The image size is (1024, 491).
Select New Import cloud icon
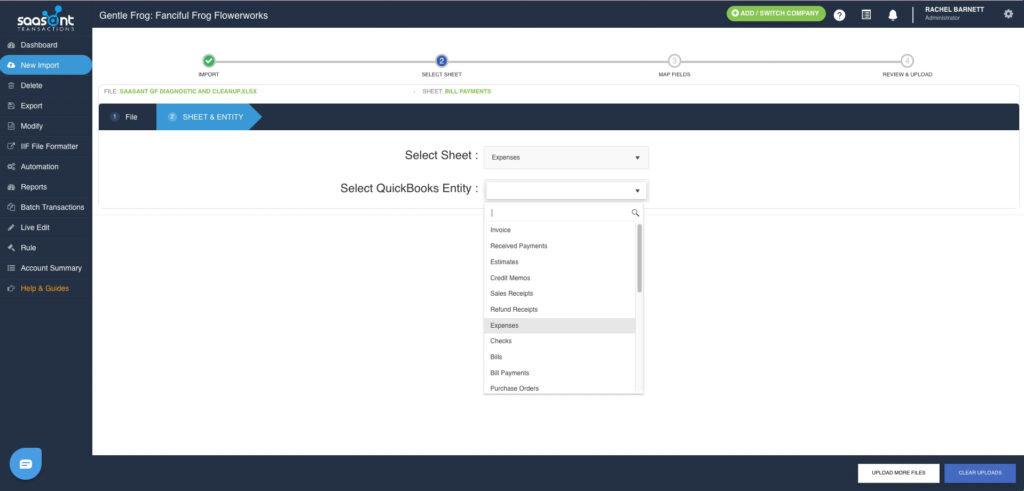tap(10, 65)
